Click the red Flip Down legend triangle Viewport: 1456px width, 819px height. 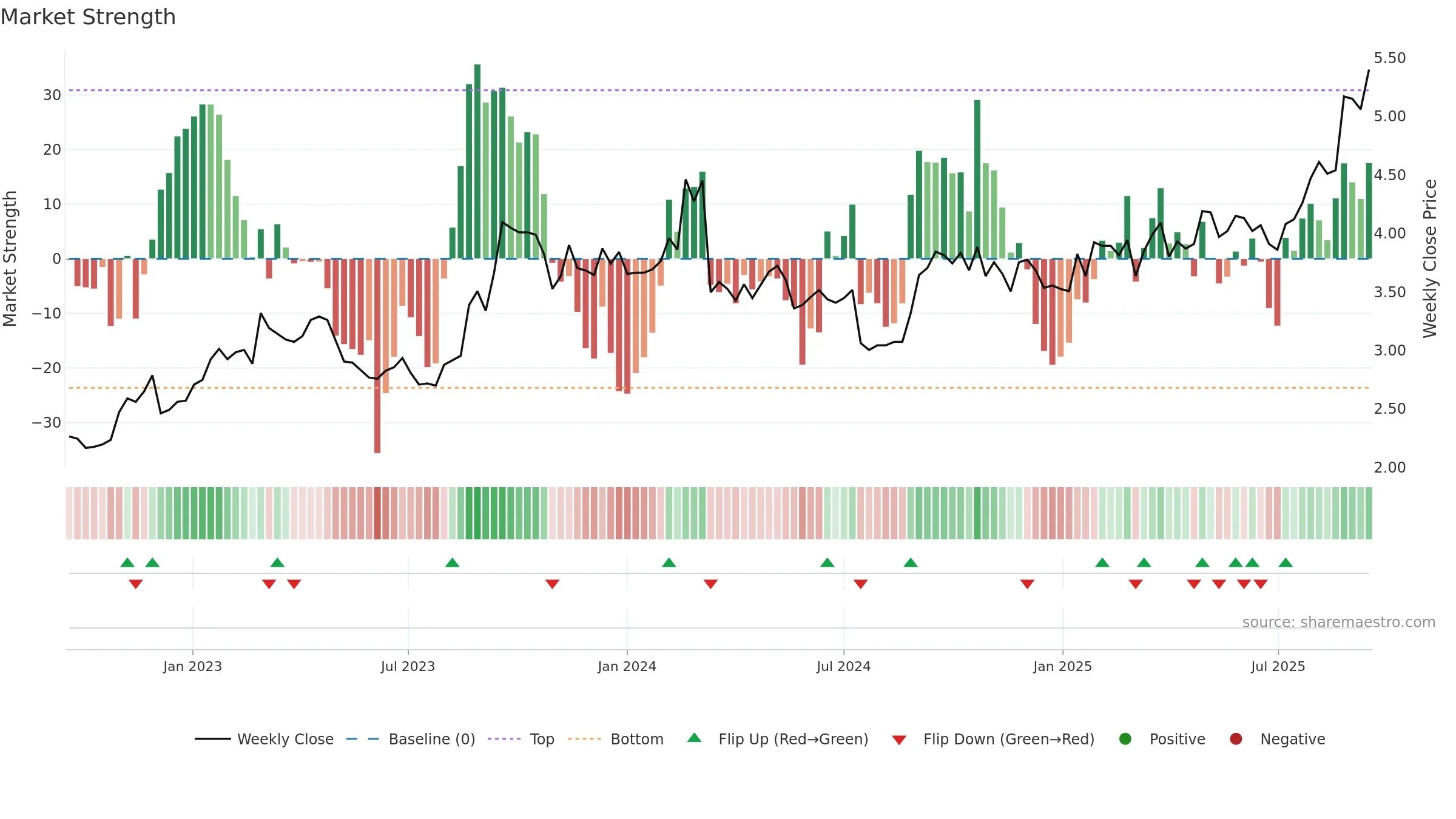(899, 740)
